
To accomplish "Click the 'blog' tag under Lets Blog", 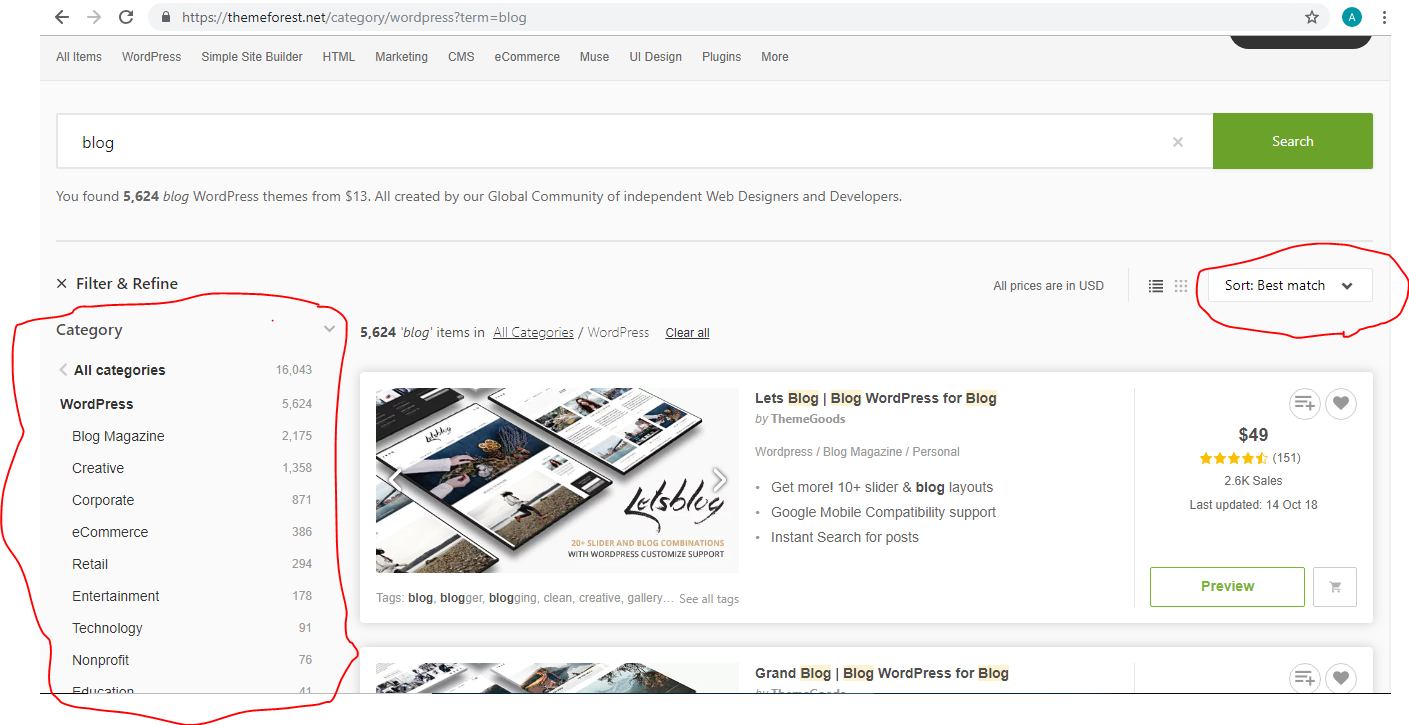I will coord(420,598).
